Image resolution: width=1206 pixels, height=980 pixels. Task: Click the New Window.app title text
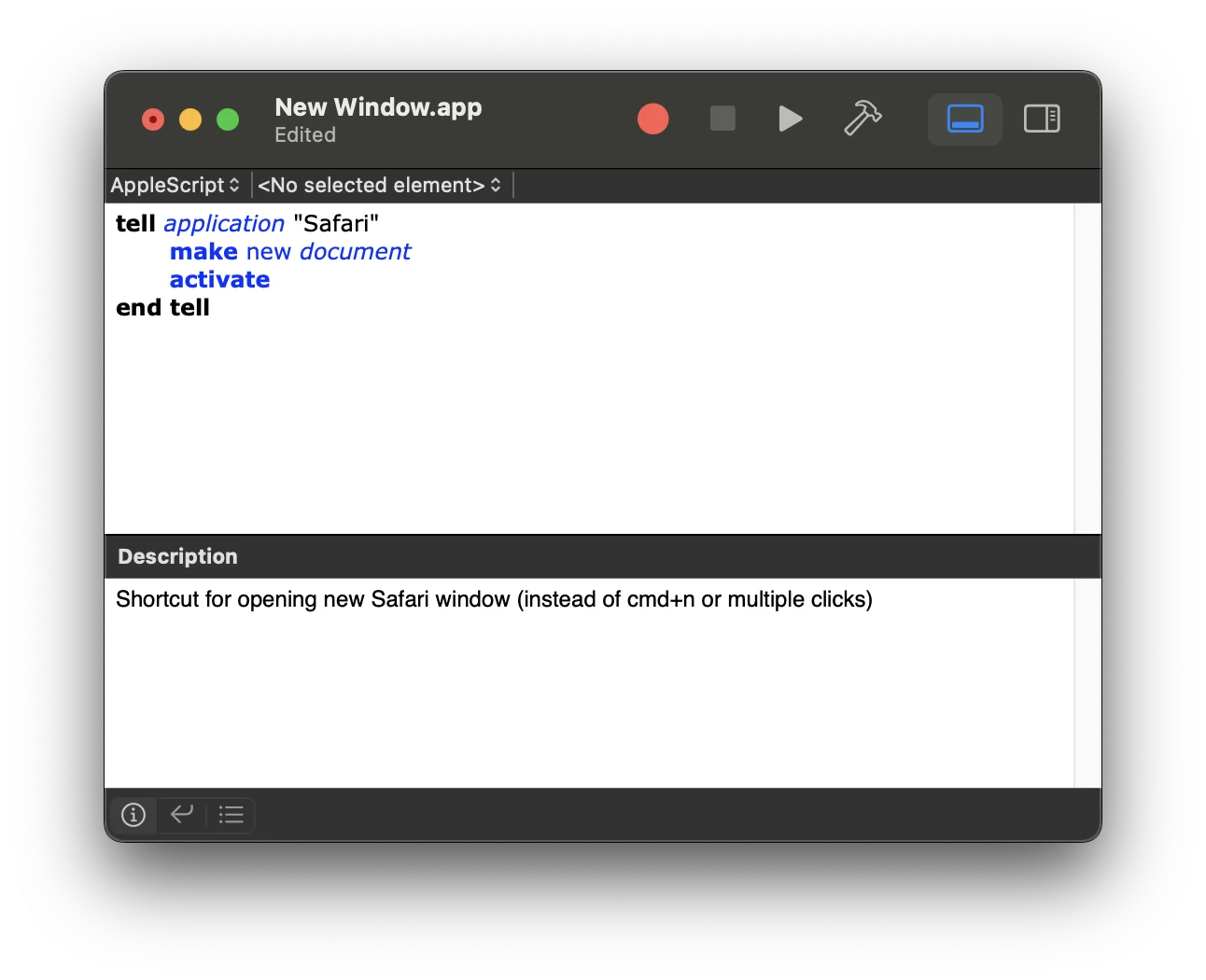378,107
